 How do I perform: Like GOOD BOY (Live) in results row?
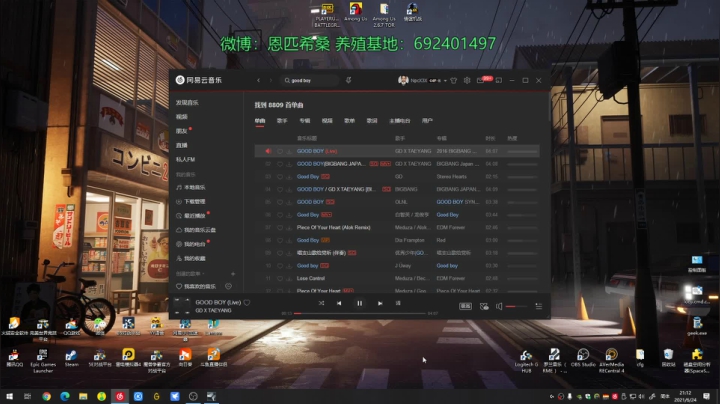pyautogui.click(x=280, y=151)
